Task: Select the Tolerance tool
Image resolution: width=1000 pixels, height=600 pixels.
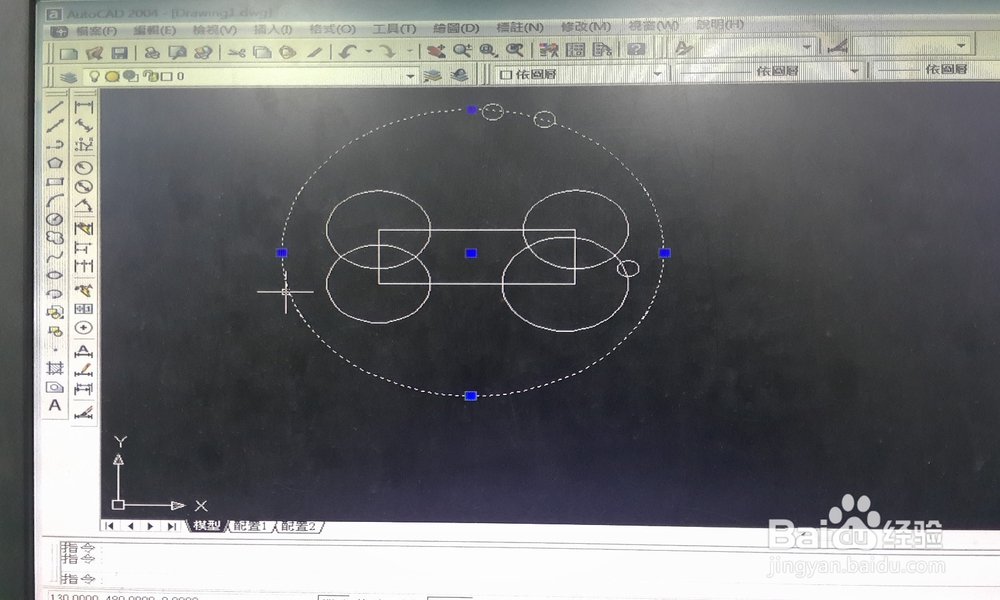Action: (x=84, y=309)
